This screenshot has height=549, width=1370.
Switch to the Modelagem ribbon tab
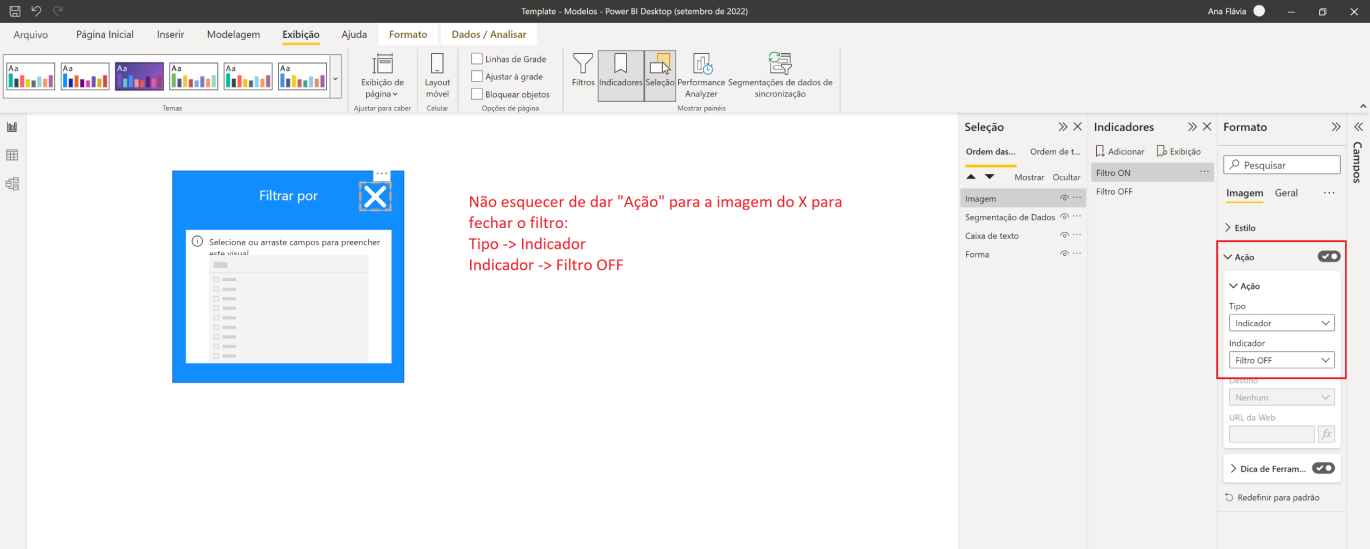pyautogui.click(x=233, y=34)
